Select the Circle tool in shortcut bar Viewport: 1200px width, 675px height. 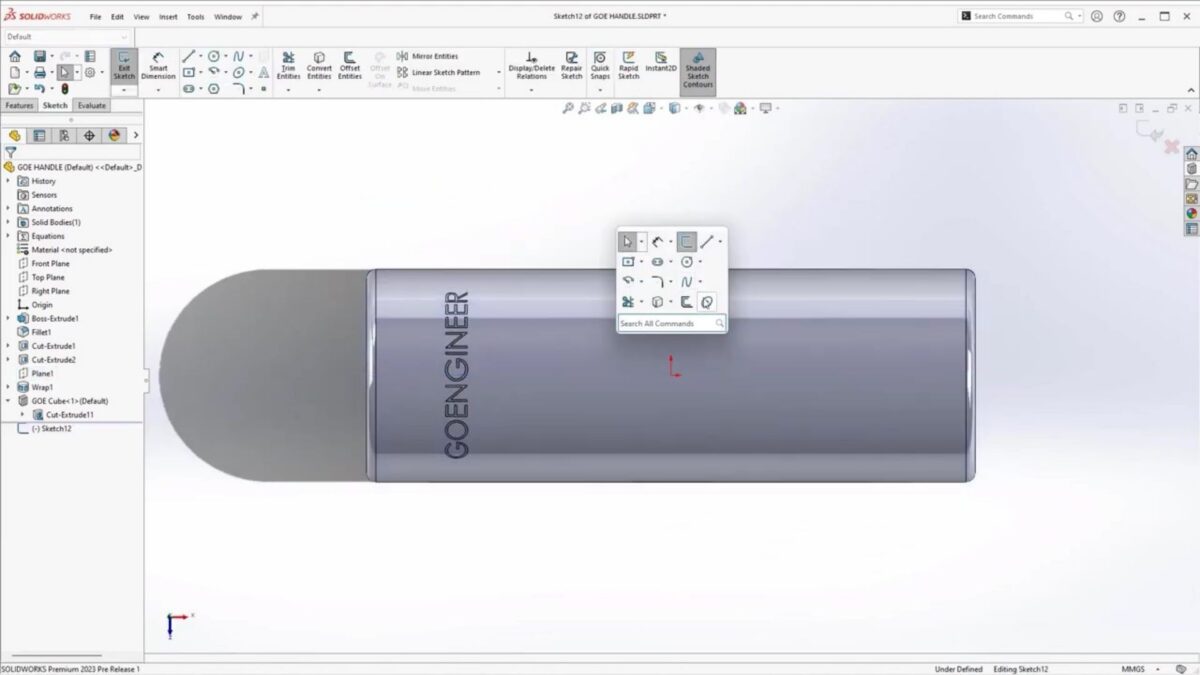(x=687, y=262)
